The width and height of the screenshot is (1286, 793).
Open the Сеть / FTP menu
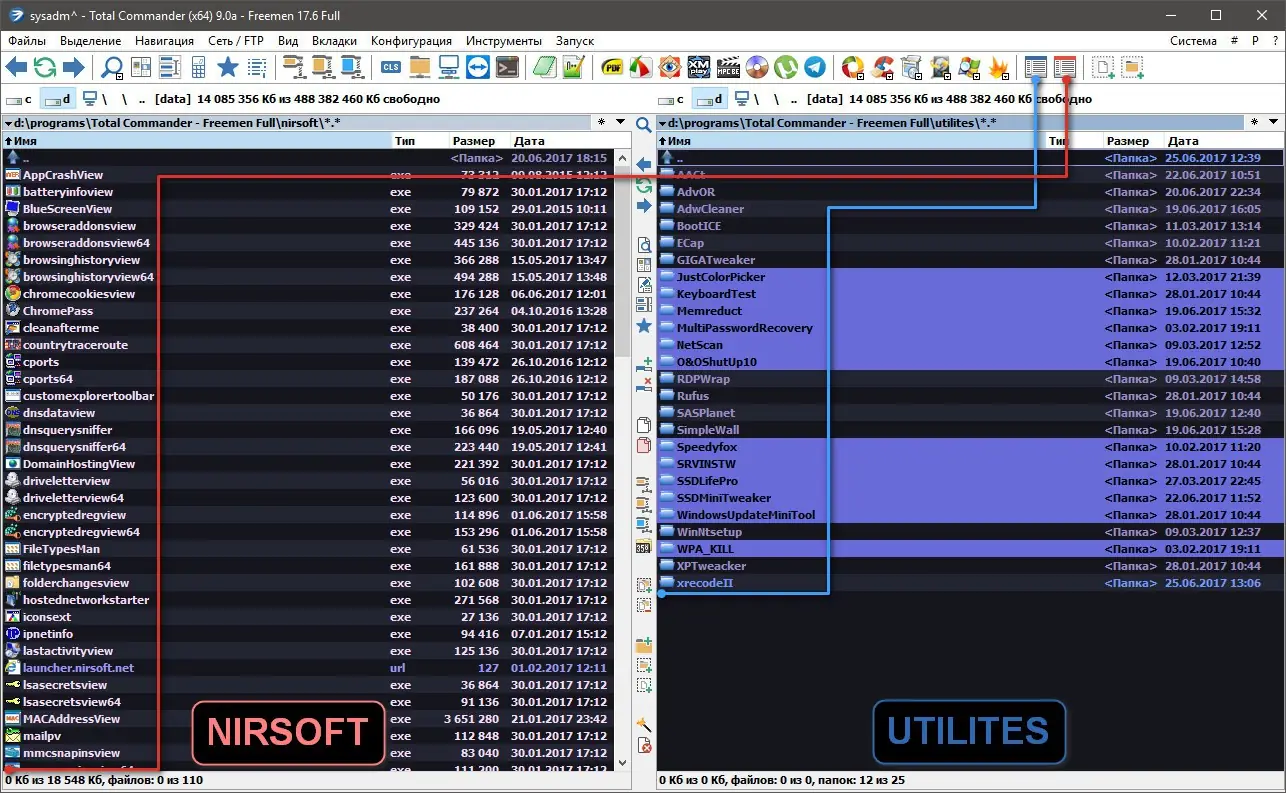[x=236, y=41]
